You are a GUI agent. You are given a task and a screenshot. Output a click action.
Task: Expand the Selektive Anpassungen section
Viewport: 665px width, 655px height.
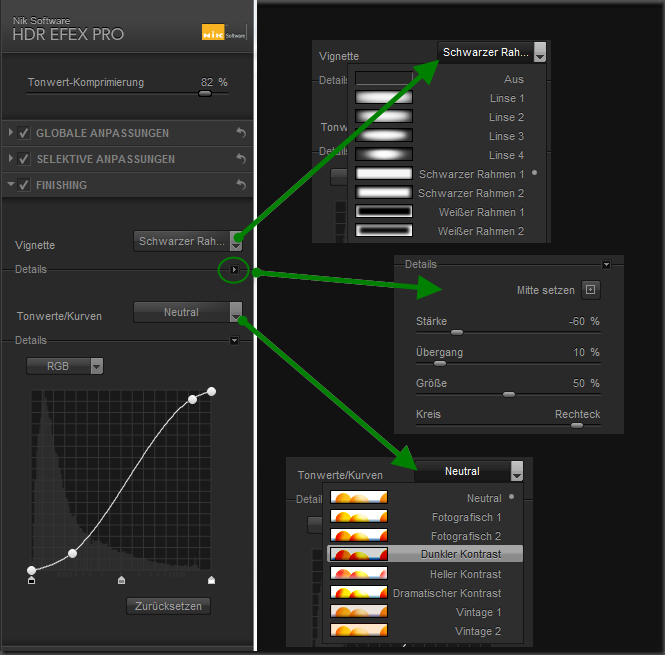point(11,158)
